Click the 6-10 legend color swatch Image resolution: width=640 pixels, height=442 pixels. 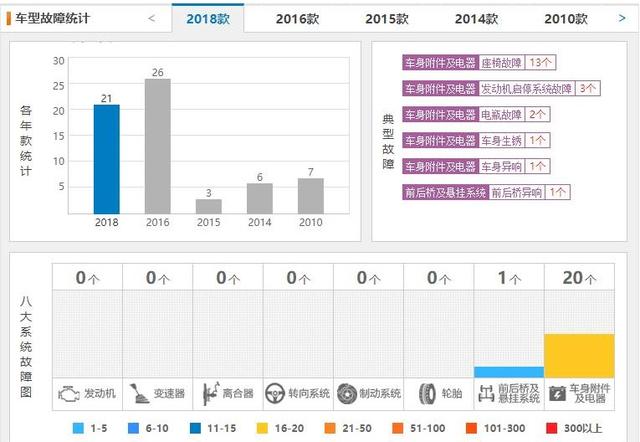[133, 428]
